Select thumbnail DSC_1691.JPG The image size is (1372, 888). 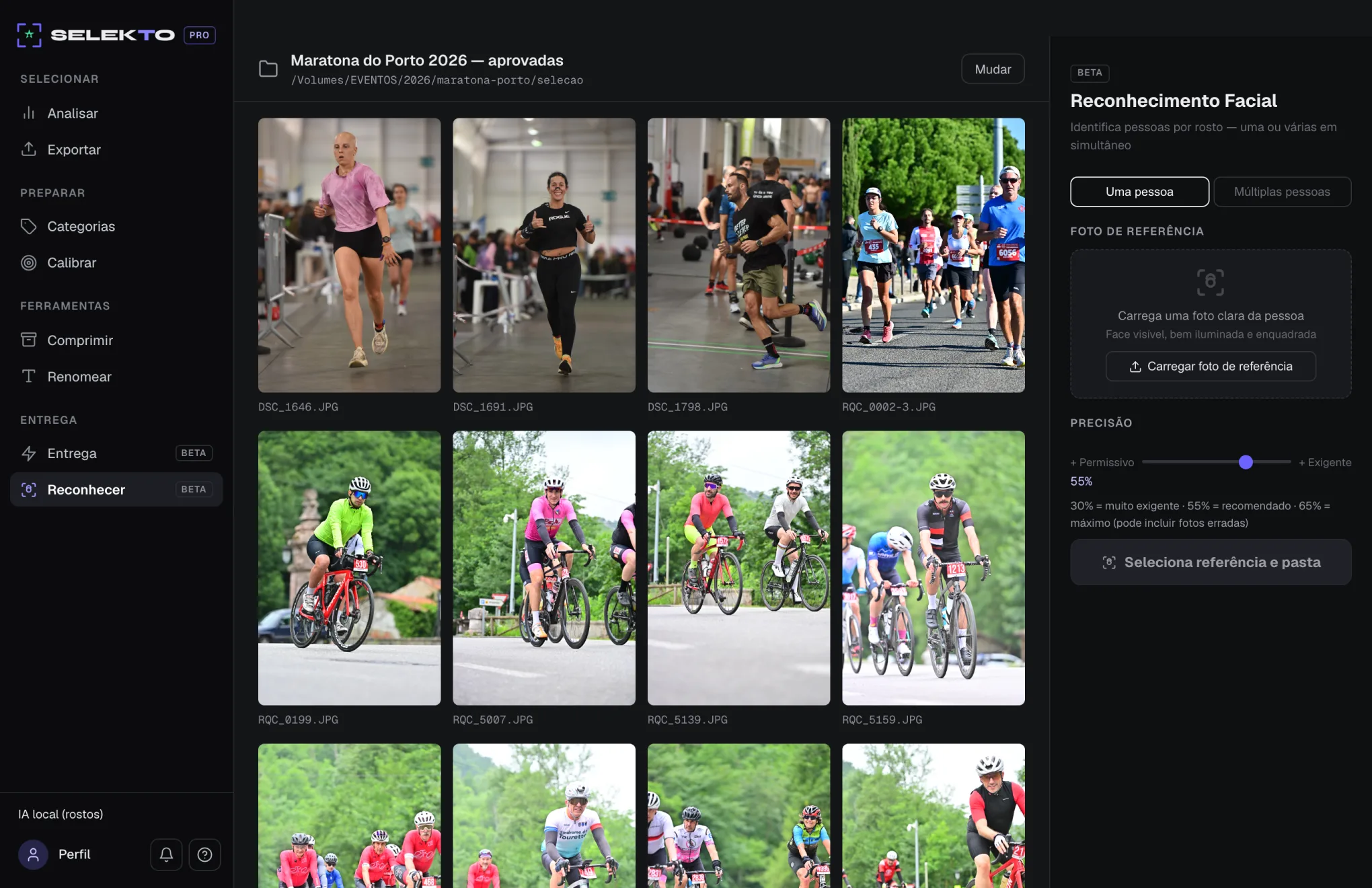click(544, 256)
